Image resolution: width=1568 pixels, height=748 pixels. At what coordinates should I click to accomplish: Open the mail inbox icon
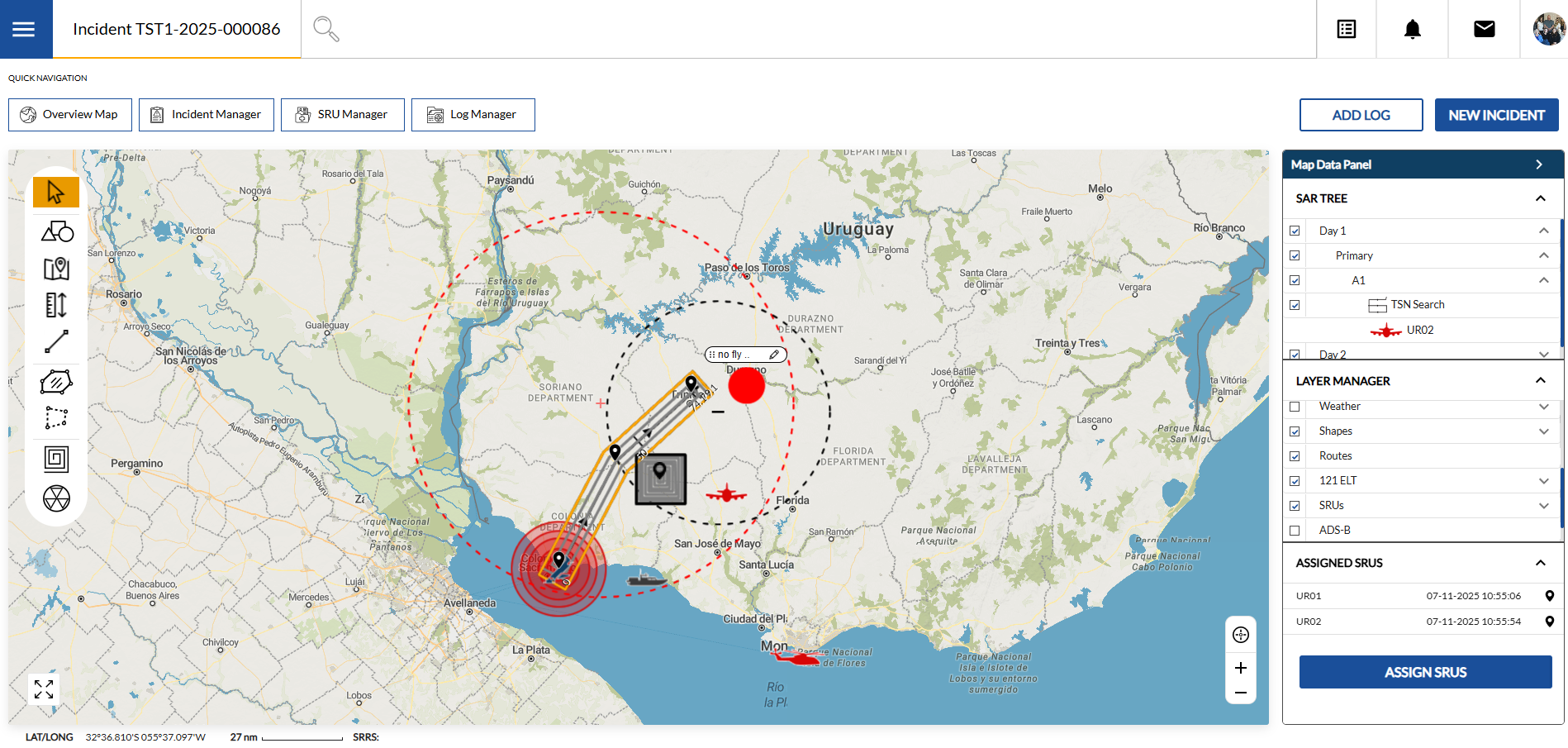[1484, 30]
